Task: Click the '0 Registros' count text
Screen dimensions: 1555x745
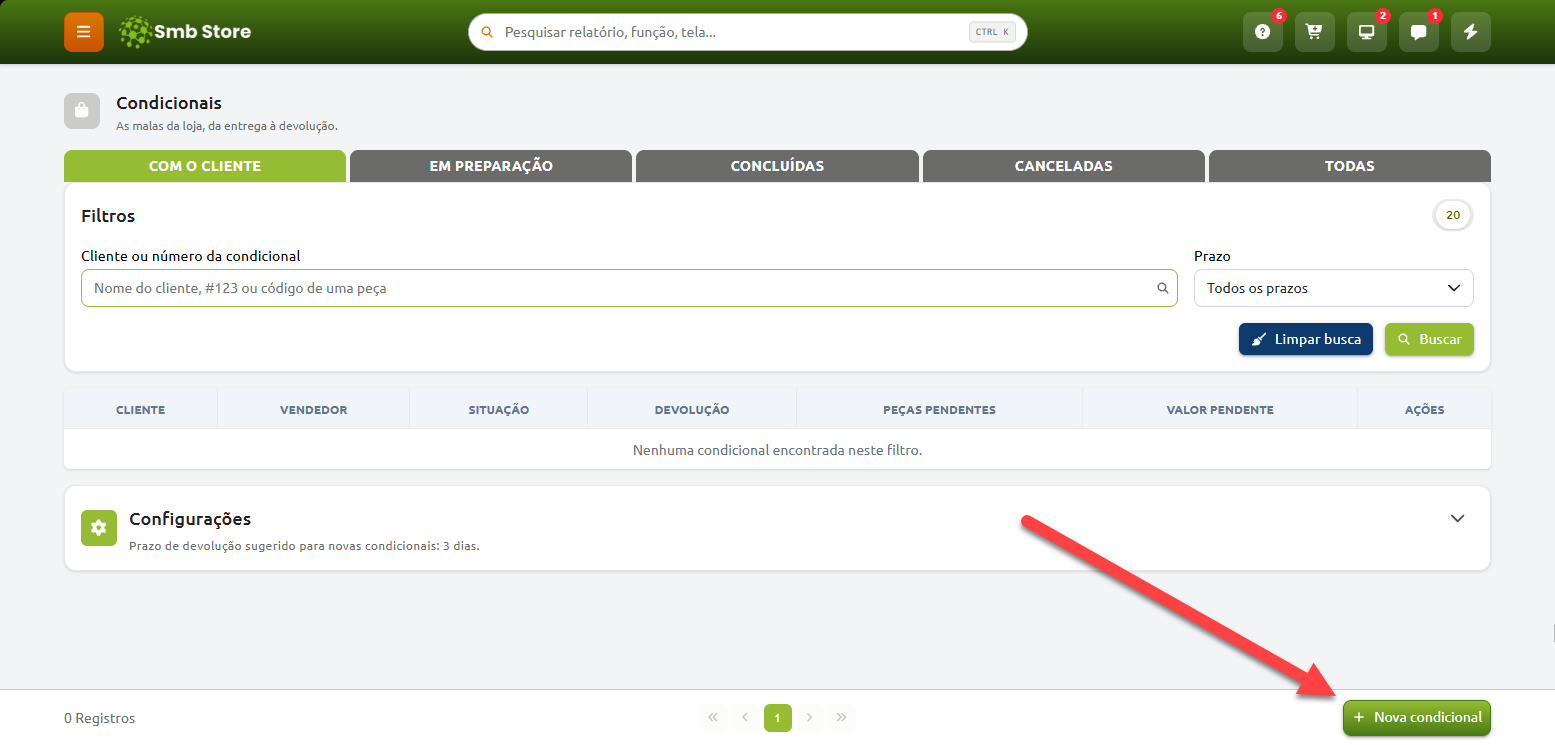Action: click(100, 718)
